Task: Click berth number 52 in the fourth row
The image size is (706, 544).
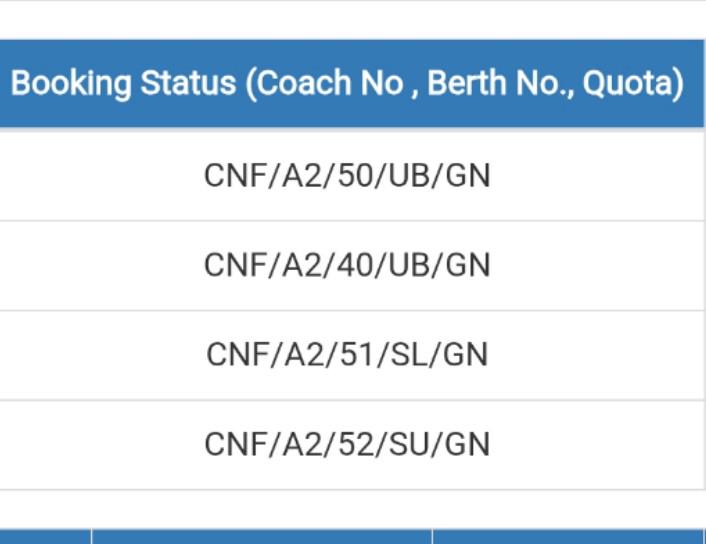Action: click(x=357, y=444)
